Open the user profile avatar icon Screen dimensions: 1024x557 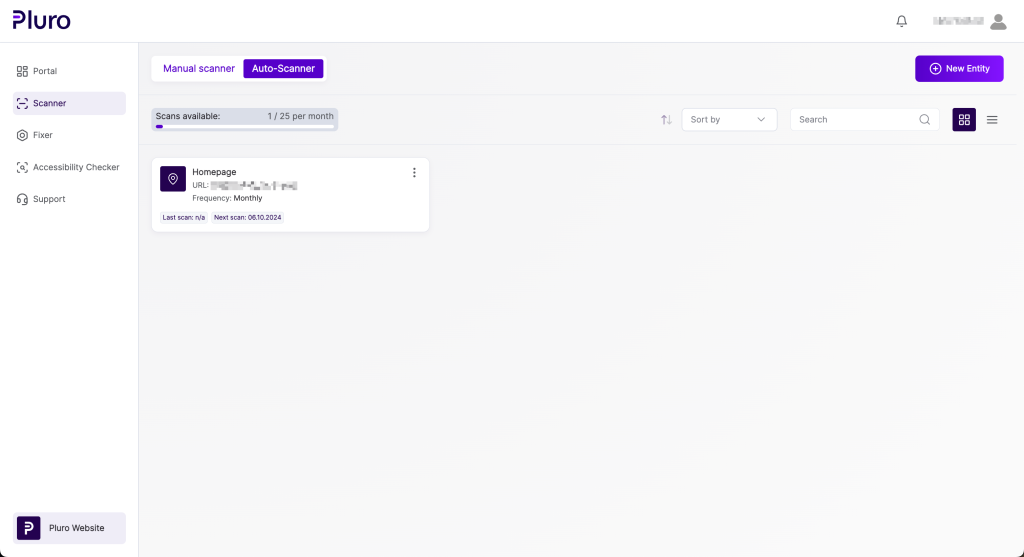997,21
